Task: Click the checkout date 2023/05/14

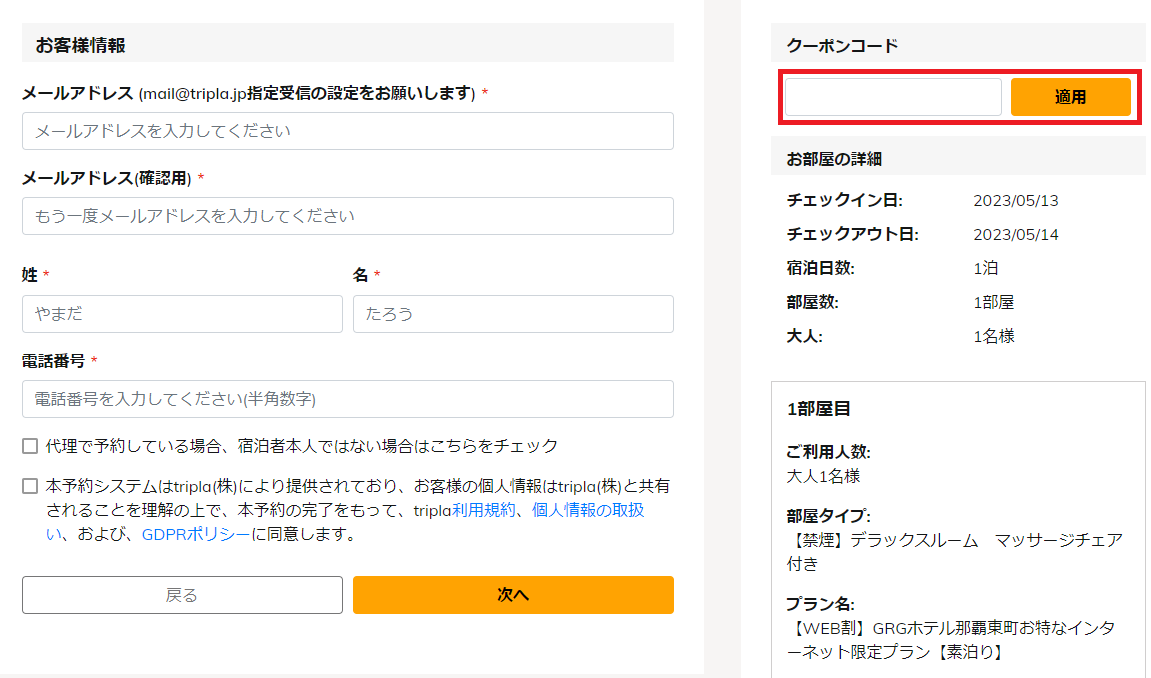Action: click(x=1016, y=235)
